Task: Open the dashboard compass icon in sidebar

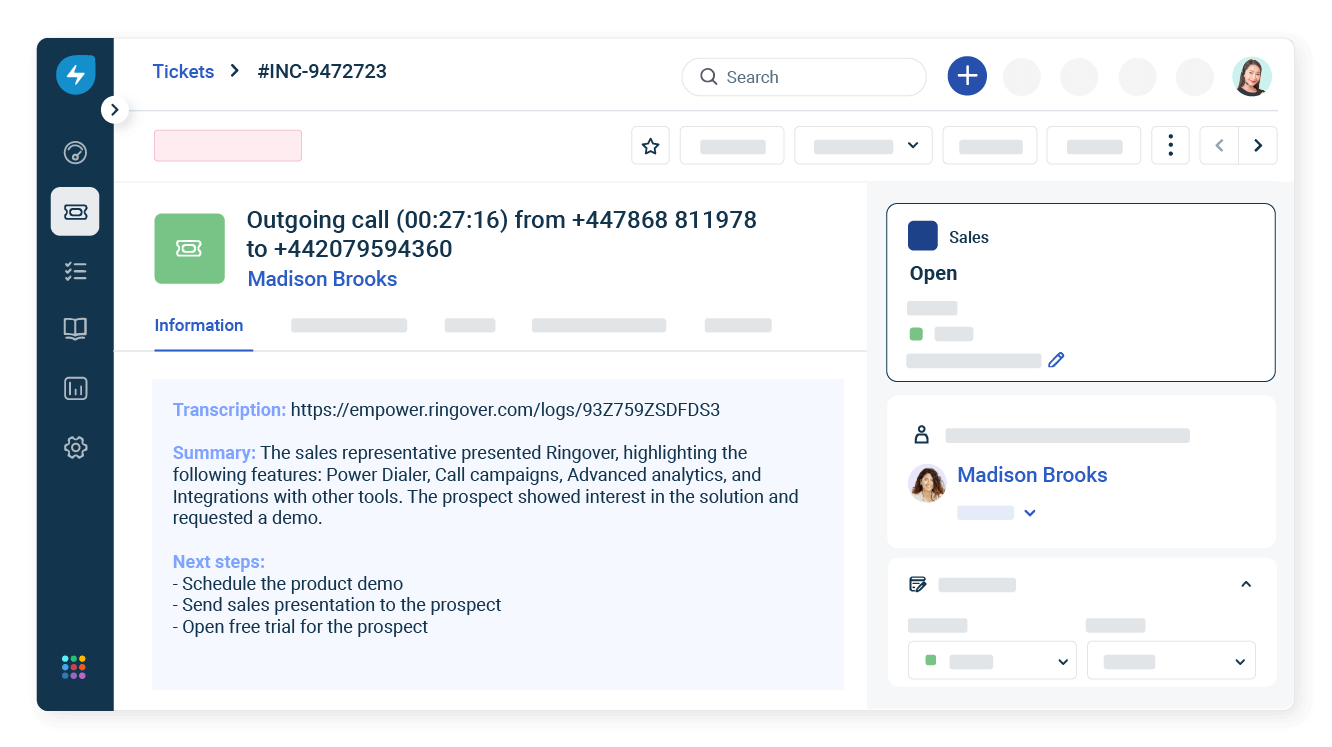Action: pyautogui.click(x=75, y=152)
